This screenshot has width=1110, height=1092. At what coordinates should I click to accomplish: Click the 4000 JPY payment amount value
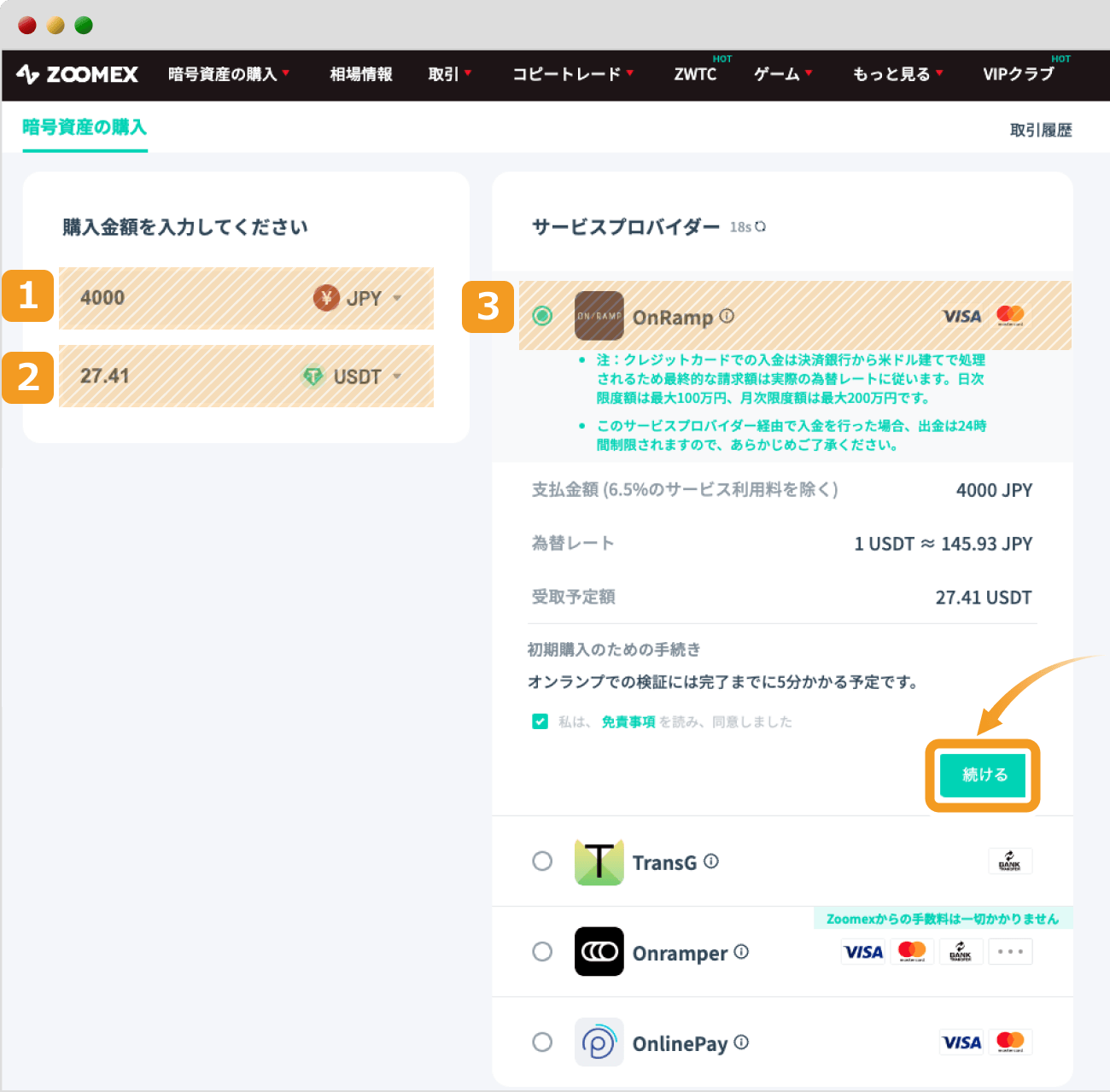(994, 490)
